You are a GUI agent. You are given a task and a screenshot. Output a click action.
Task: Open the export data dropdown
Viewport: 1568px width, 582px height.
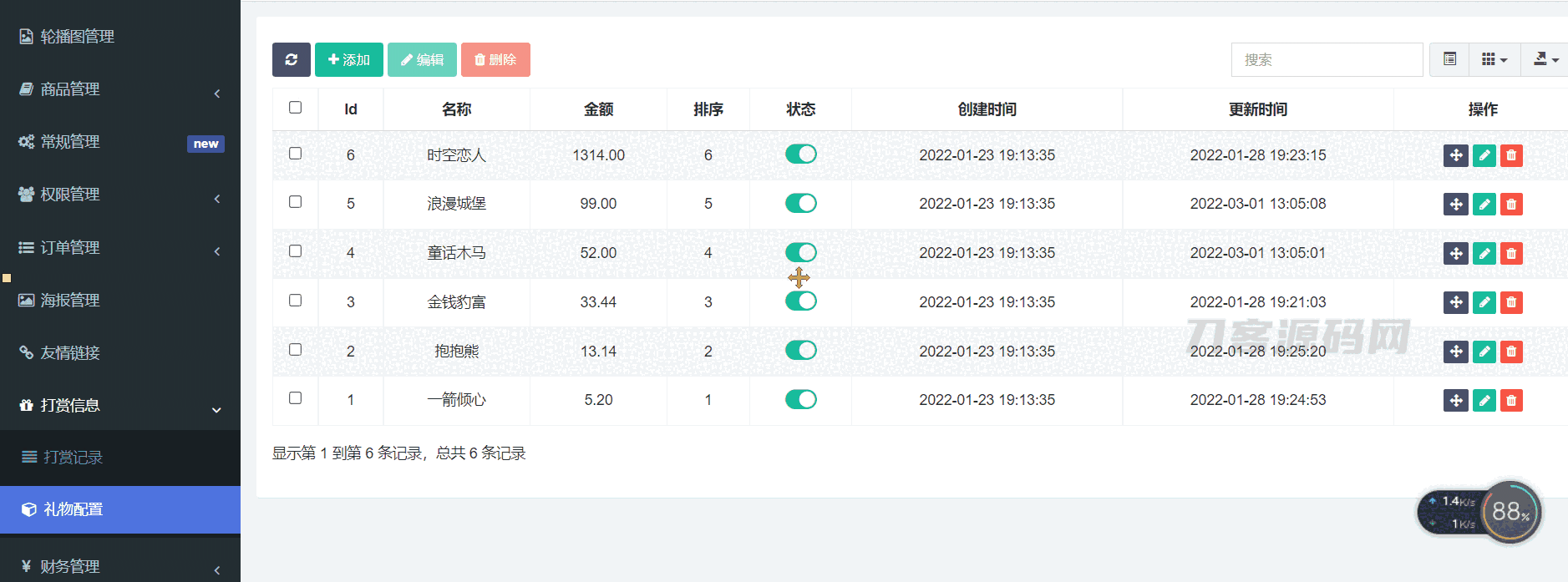(x=1545, y=59)
